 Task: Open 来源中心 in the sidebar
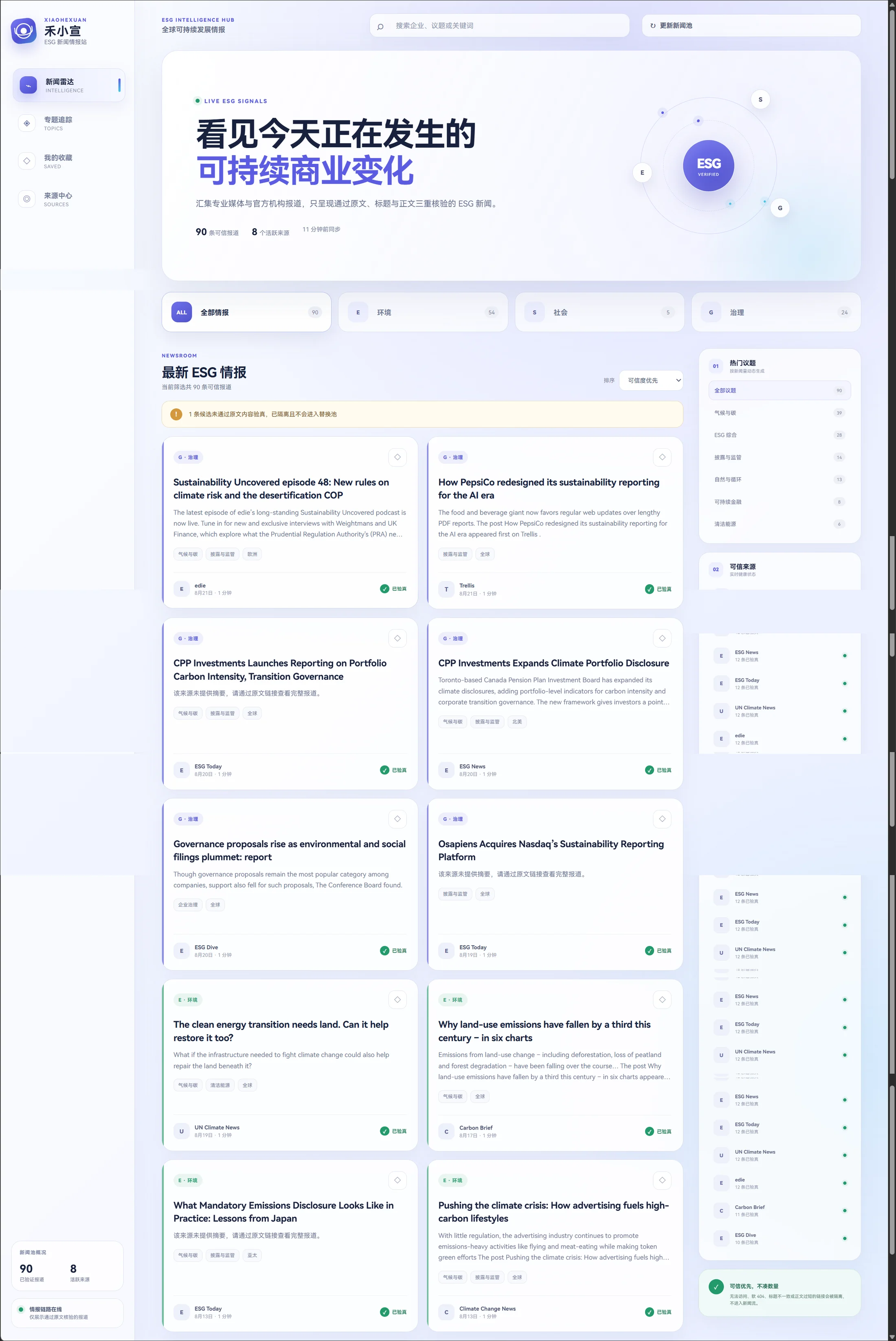pos(68,199)
